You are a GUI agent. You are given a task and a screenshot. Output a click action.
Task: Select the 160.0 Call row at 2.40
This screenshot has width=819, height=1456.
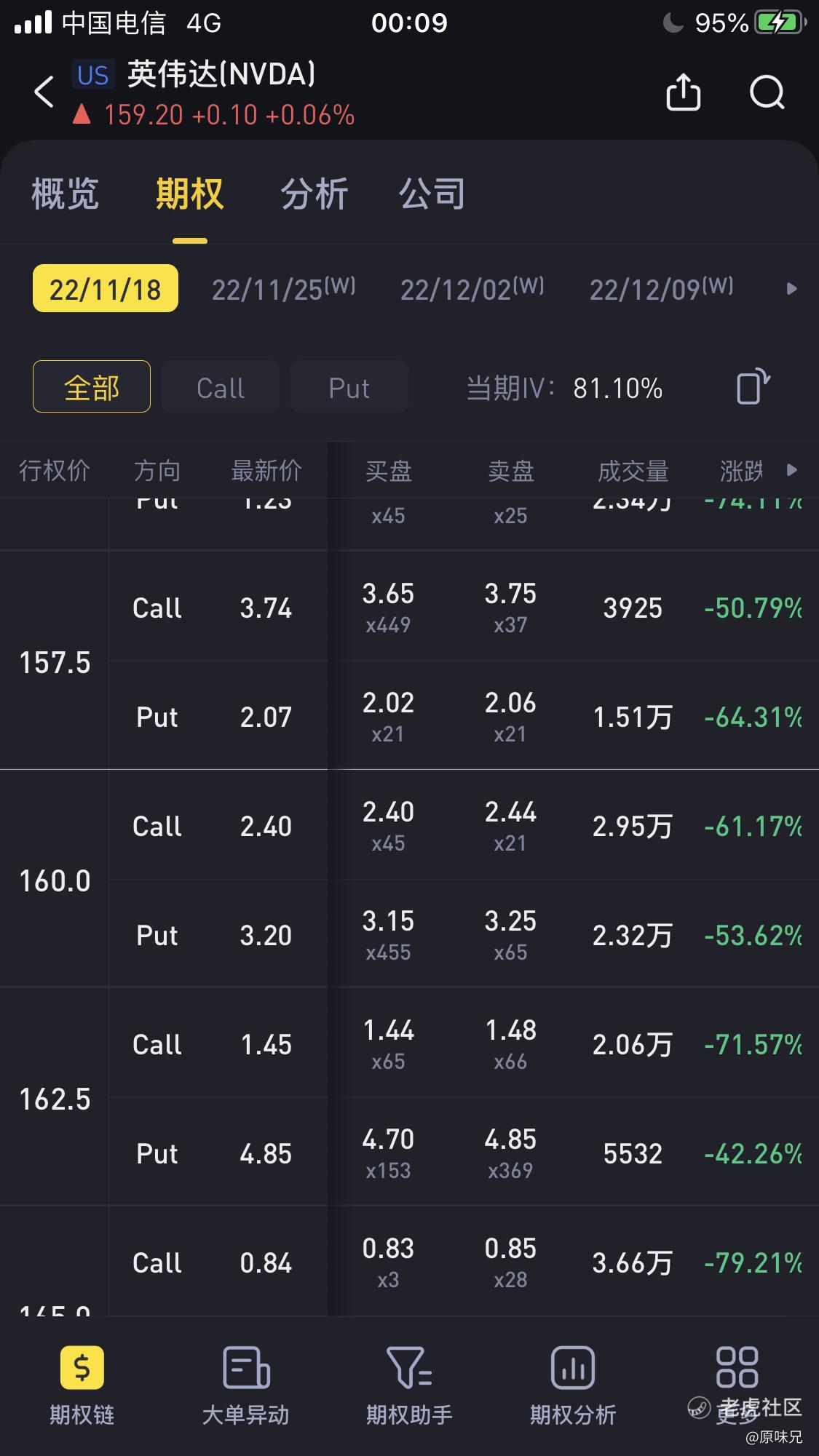click(x=464, y=825)
